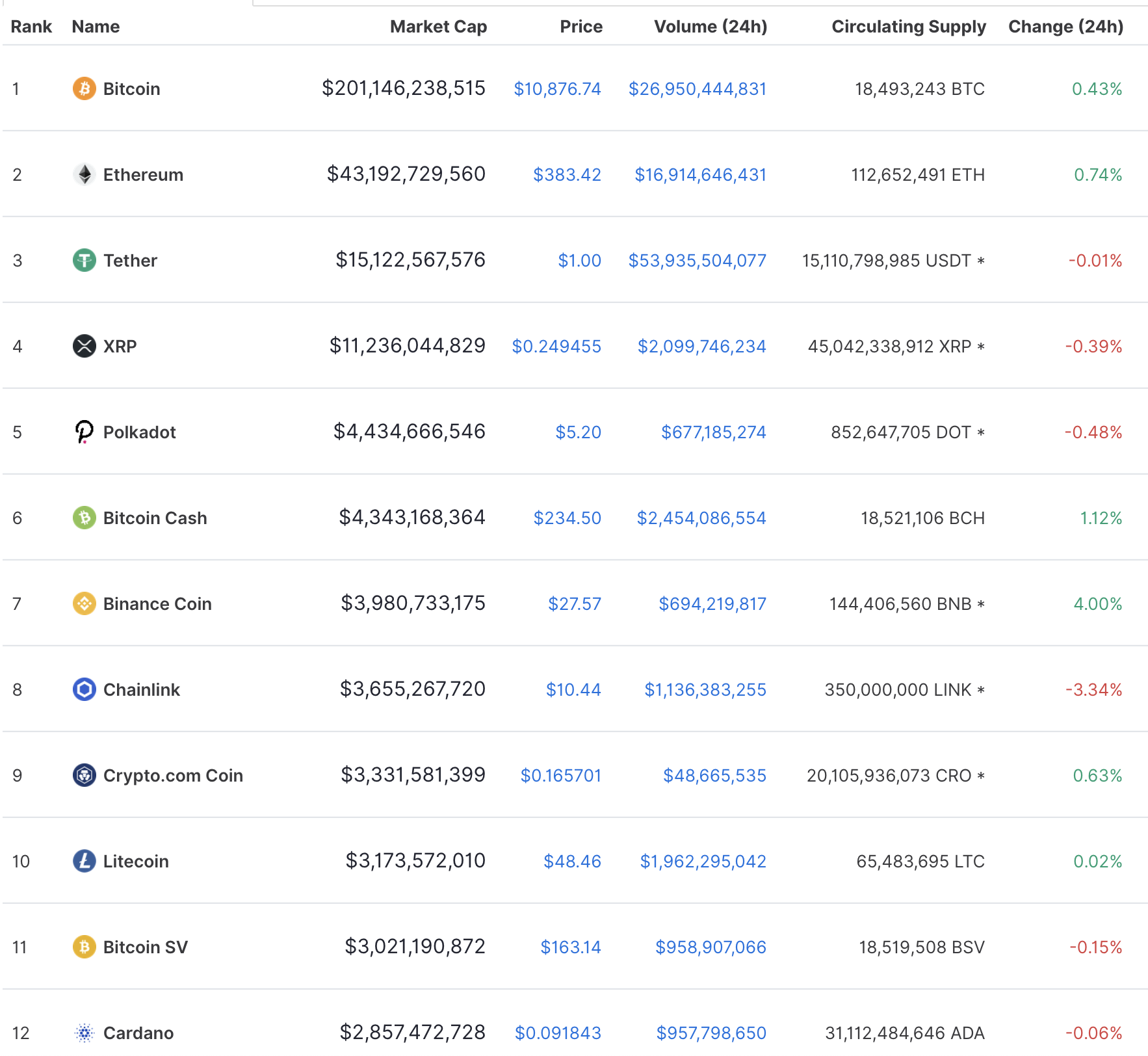Click the Cardano logo icon
1148x1056 pixels.
click(x=84, y=1033)
